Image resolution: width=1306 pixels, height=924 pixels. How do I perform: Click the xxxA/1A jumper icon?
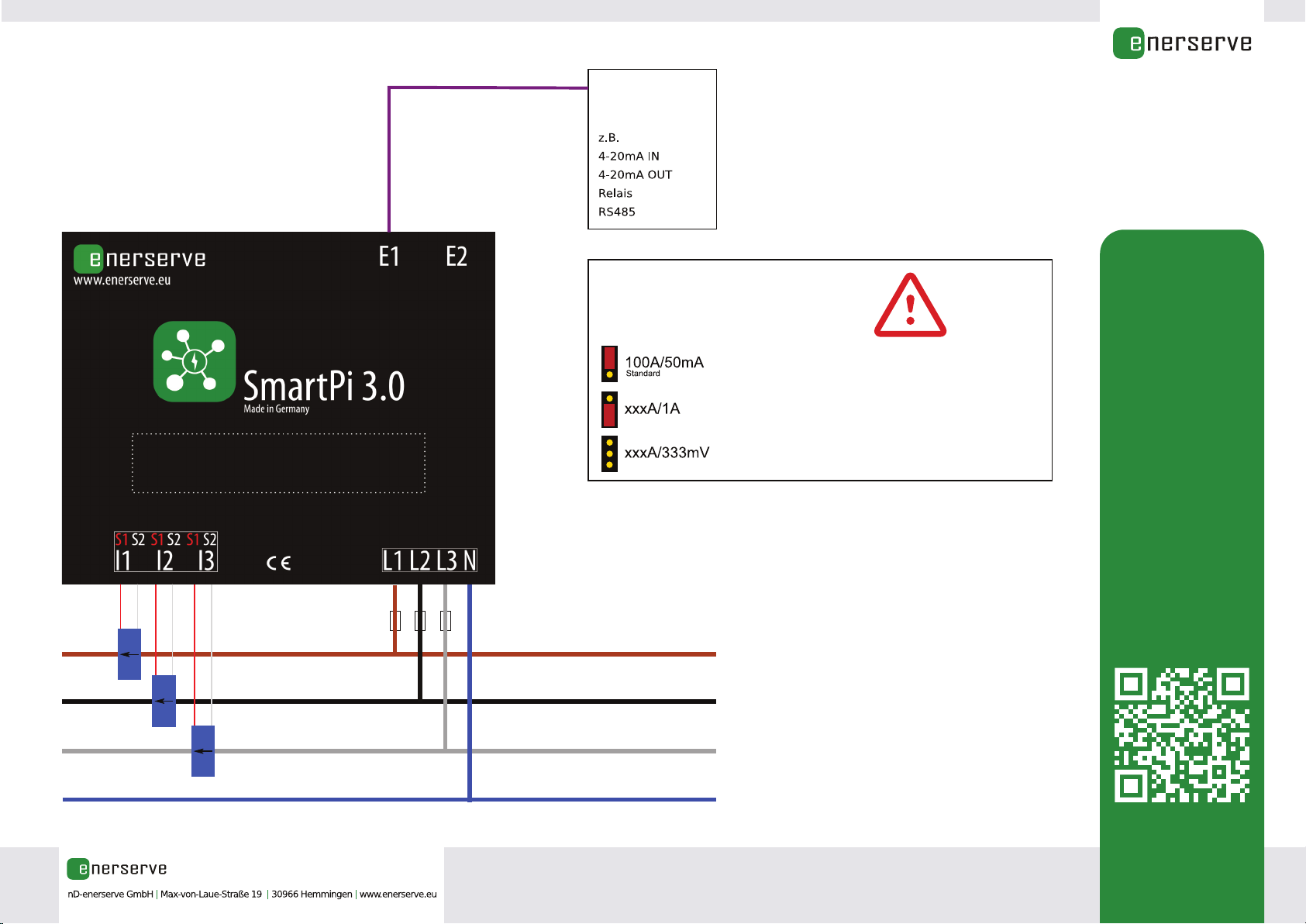(x=610, y=409)
